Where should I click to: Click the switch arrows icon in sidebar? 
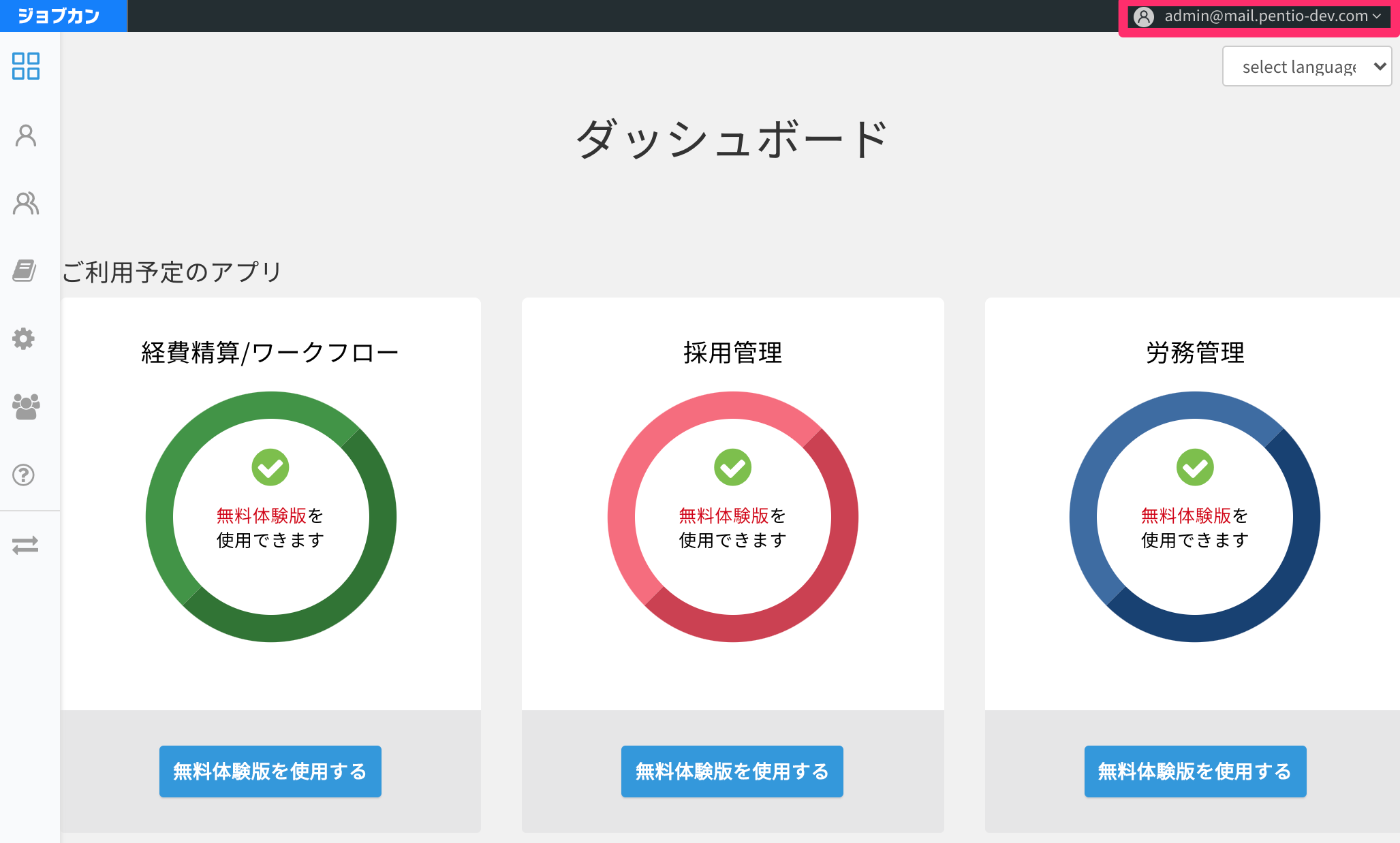(x=25, y=545)
